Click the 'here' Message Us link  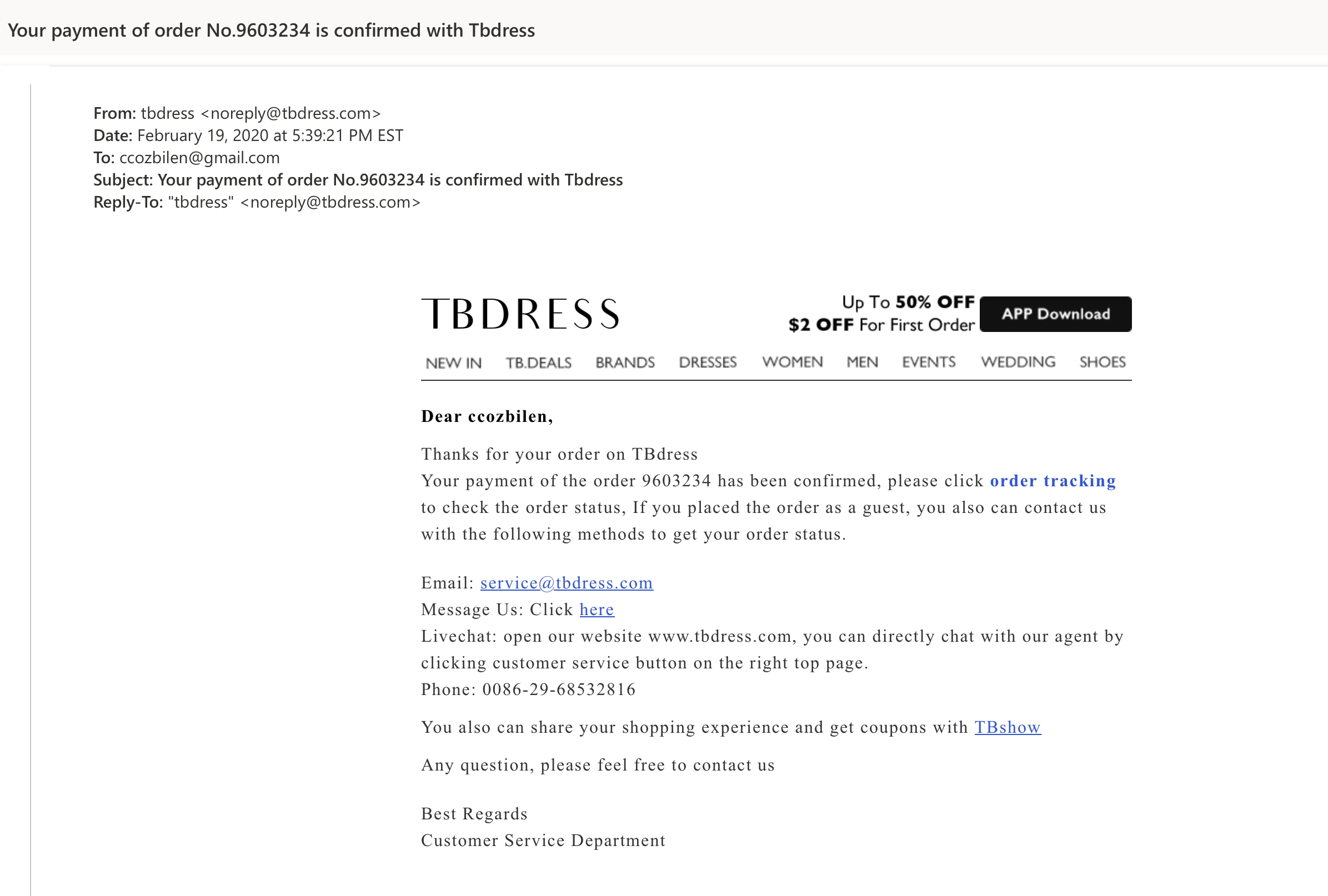coord(597,610)
